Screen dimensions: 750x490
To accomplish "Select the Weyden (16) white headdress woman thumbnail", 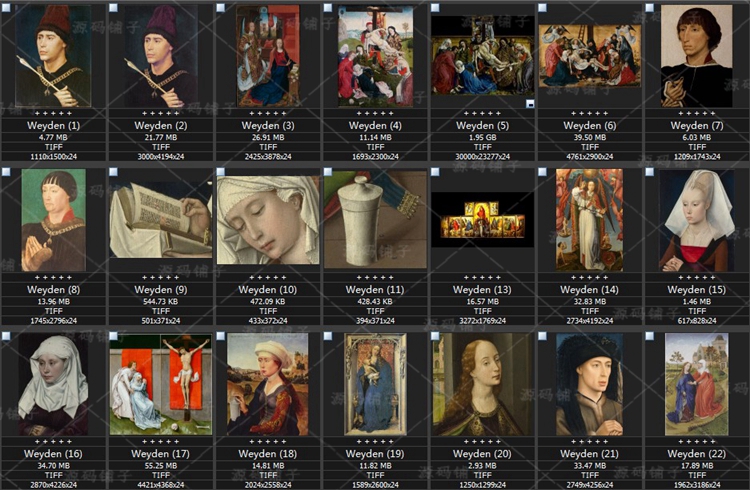I will coord(53,384).
